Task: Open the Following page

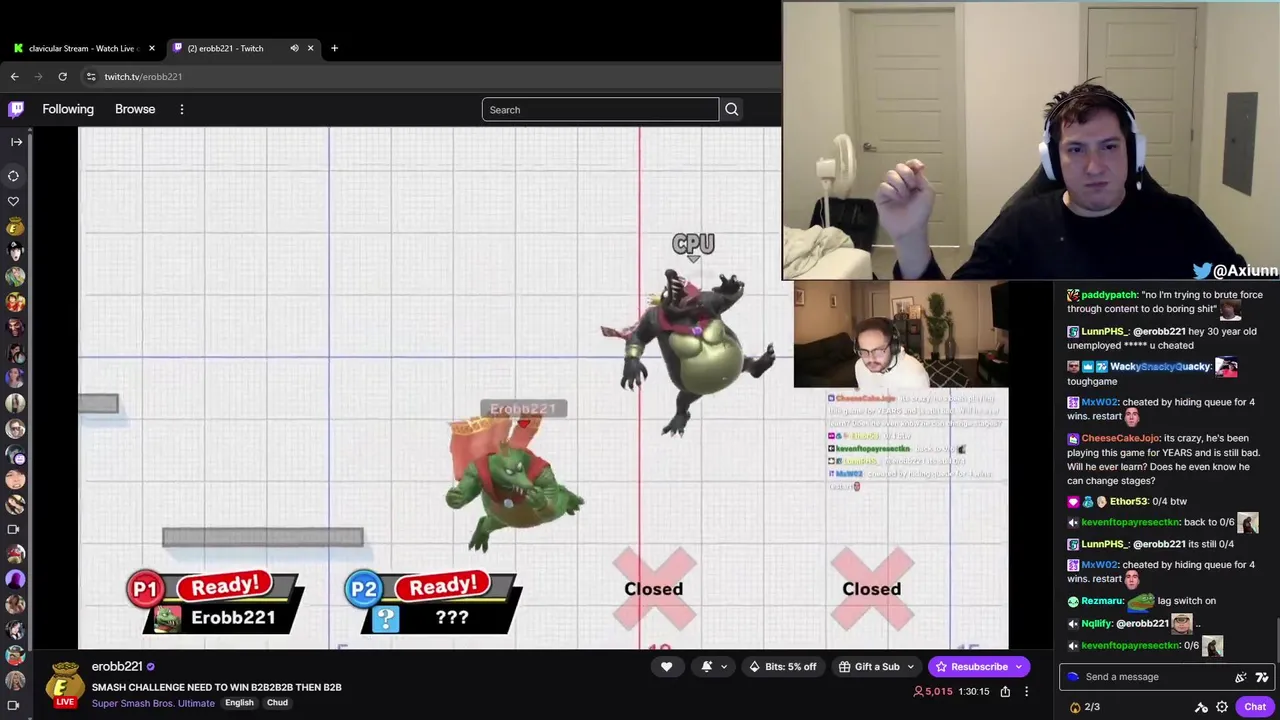Action: point(68,109)
